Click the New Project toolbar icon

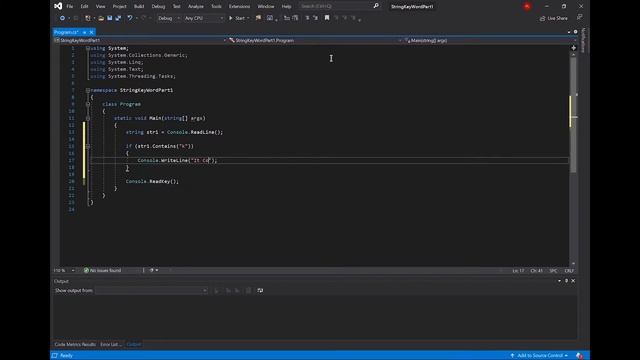88,18
